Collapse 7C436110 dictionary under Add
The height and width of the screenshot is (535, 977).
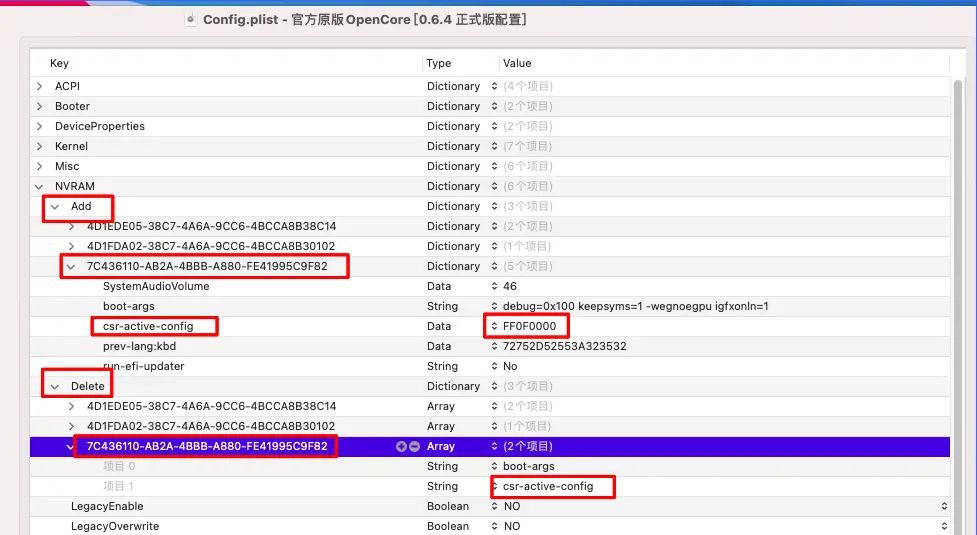pyautogui.click(x=71, y=267)
